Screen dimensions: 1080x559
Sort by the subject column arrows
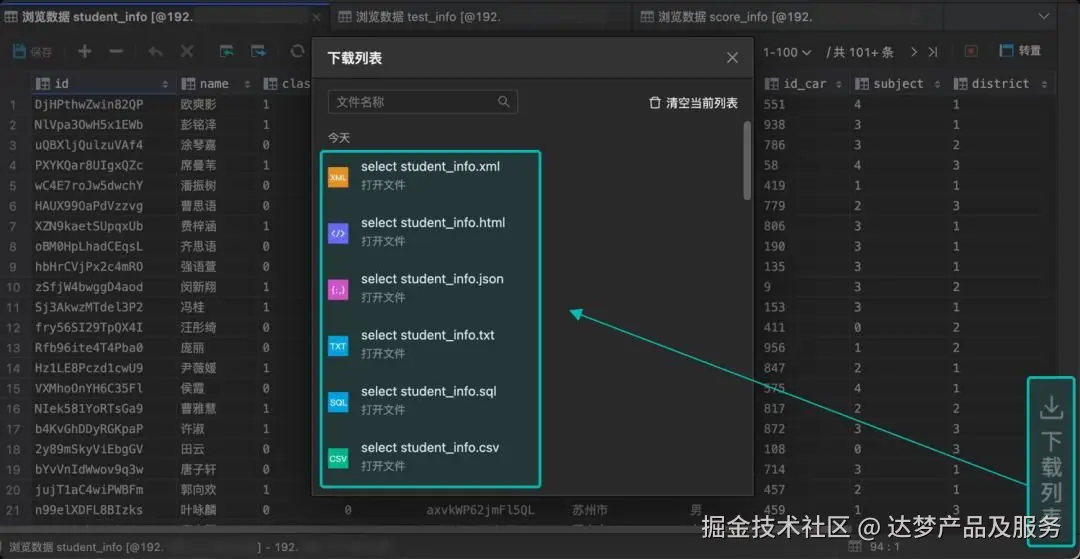click(x=937, y=84)
